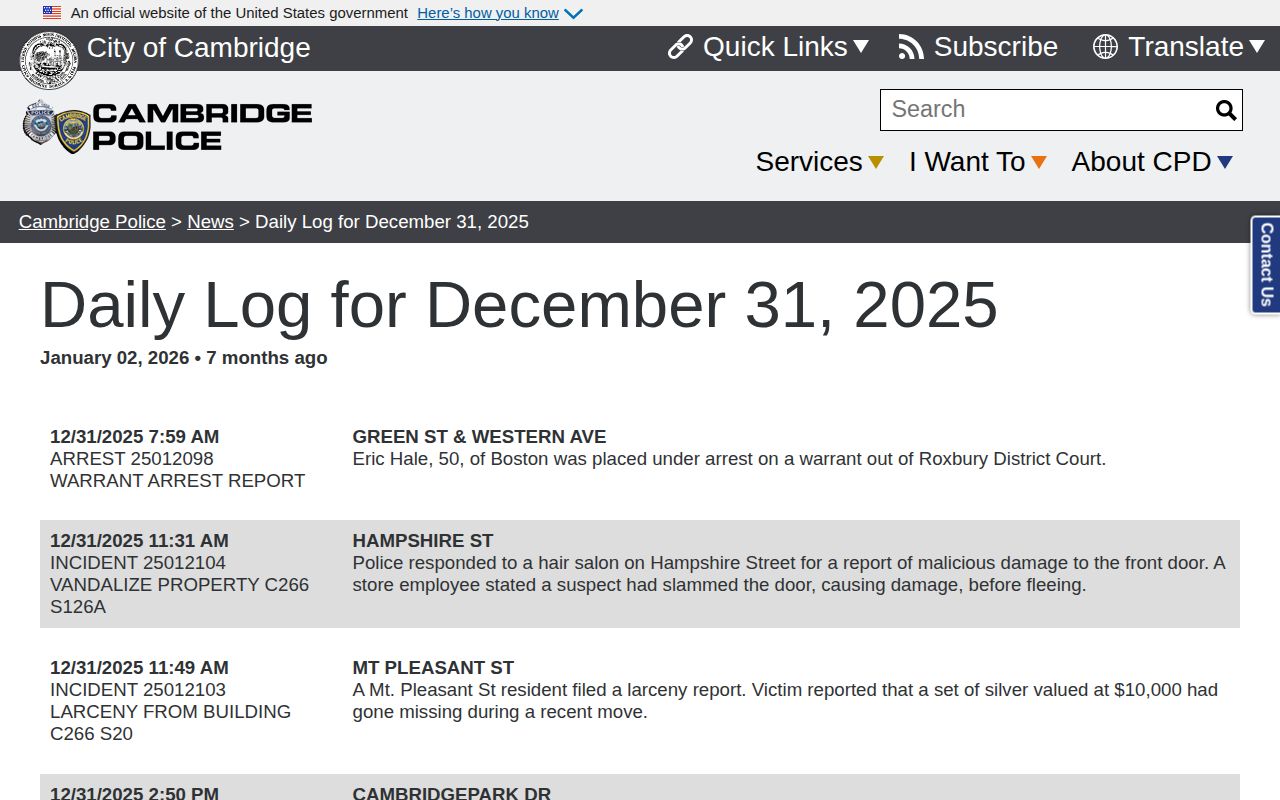Focus the Search input field
This screenshot has height=800, width=1280.
[x=1047, y=110]
